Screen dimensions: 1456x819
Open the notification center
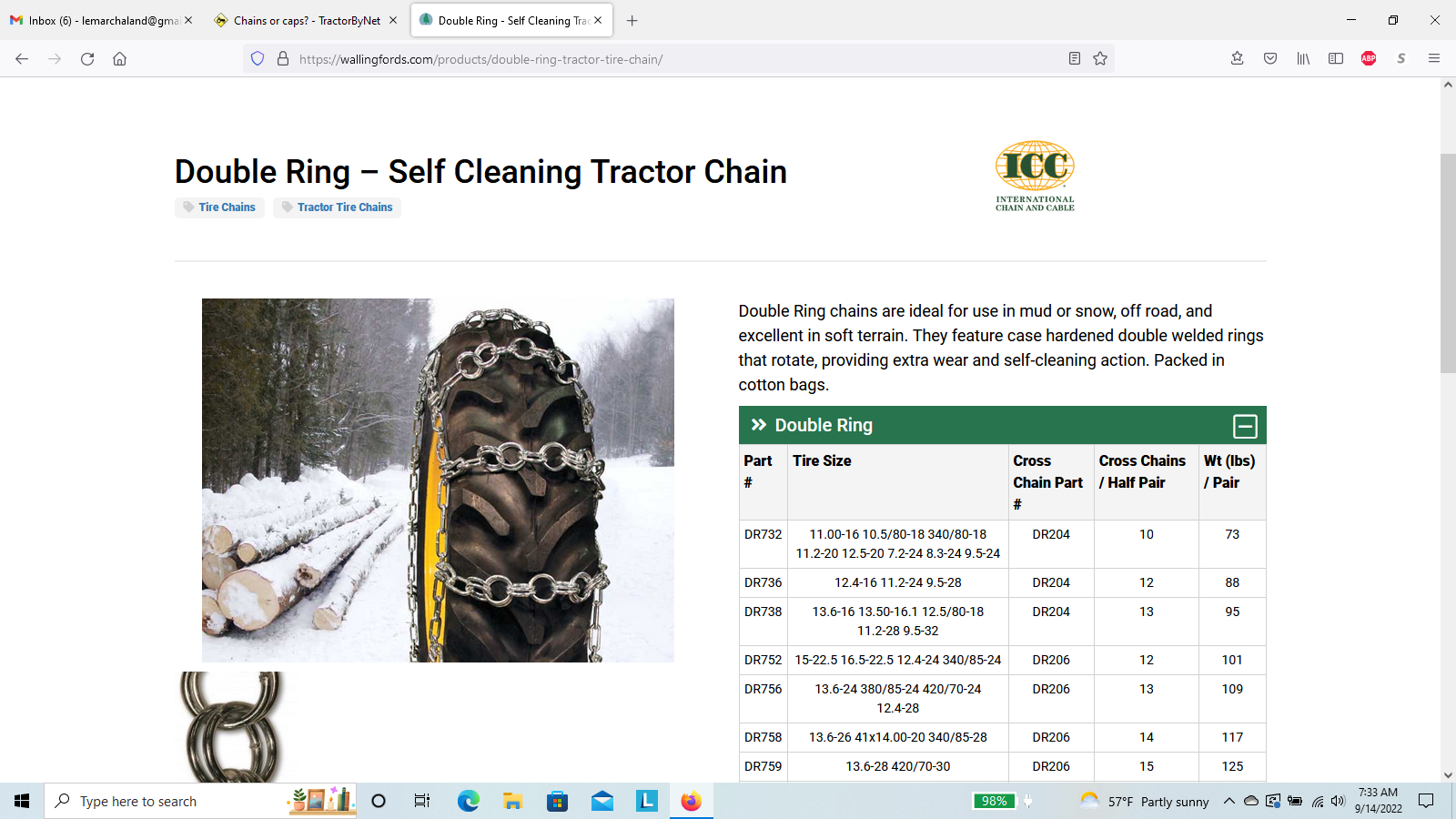click(1426, 801)
